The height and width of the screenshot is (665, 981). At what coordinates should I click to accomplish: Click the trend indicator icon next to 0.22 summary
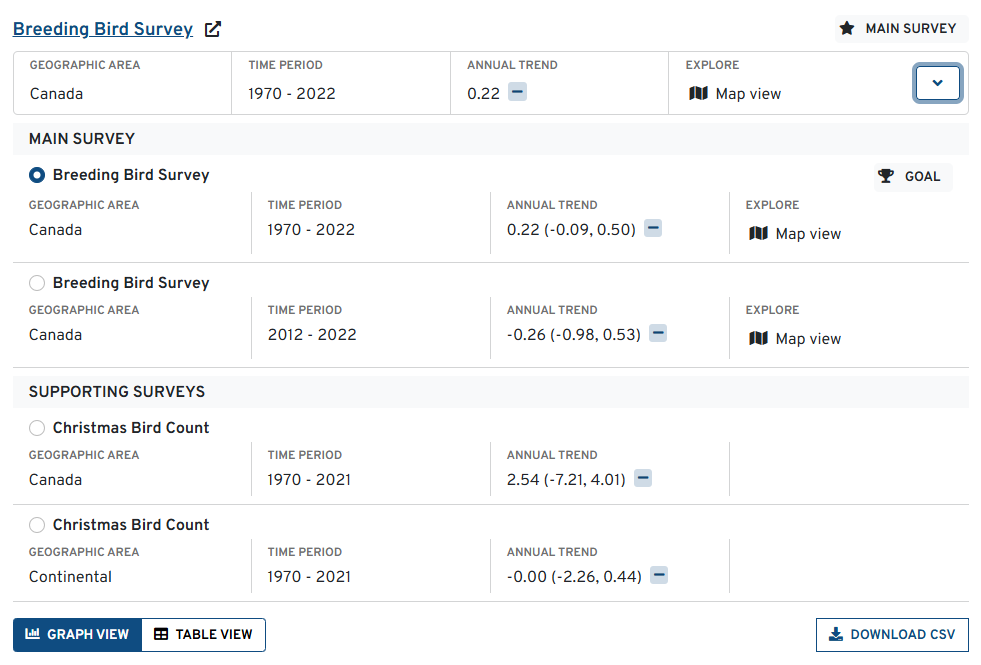point(517,92)
